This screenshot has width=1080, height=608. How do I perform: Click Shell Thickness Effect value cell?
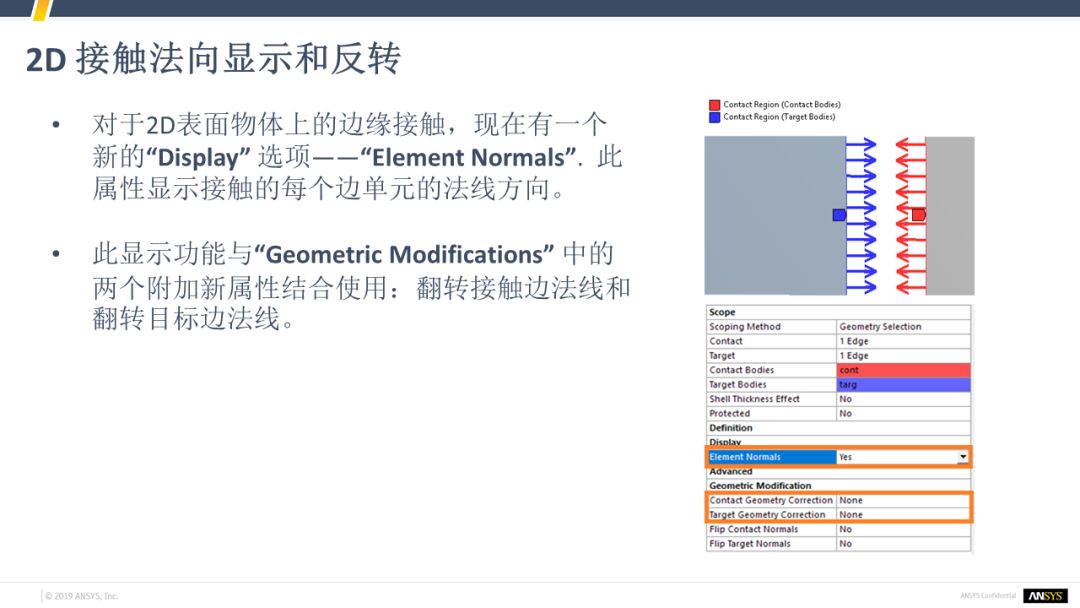[903, 399]
